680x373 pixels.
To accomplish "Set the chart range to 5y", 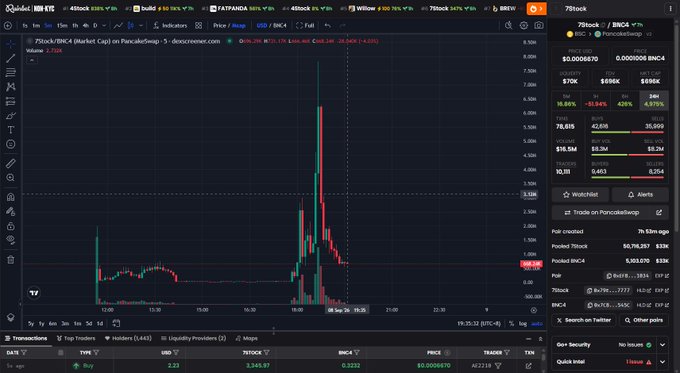I will click(31, 324).
